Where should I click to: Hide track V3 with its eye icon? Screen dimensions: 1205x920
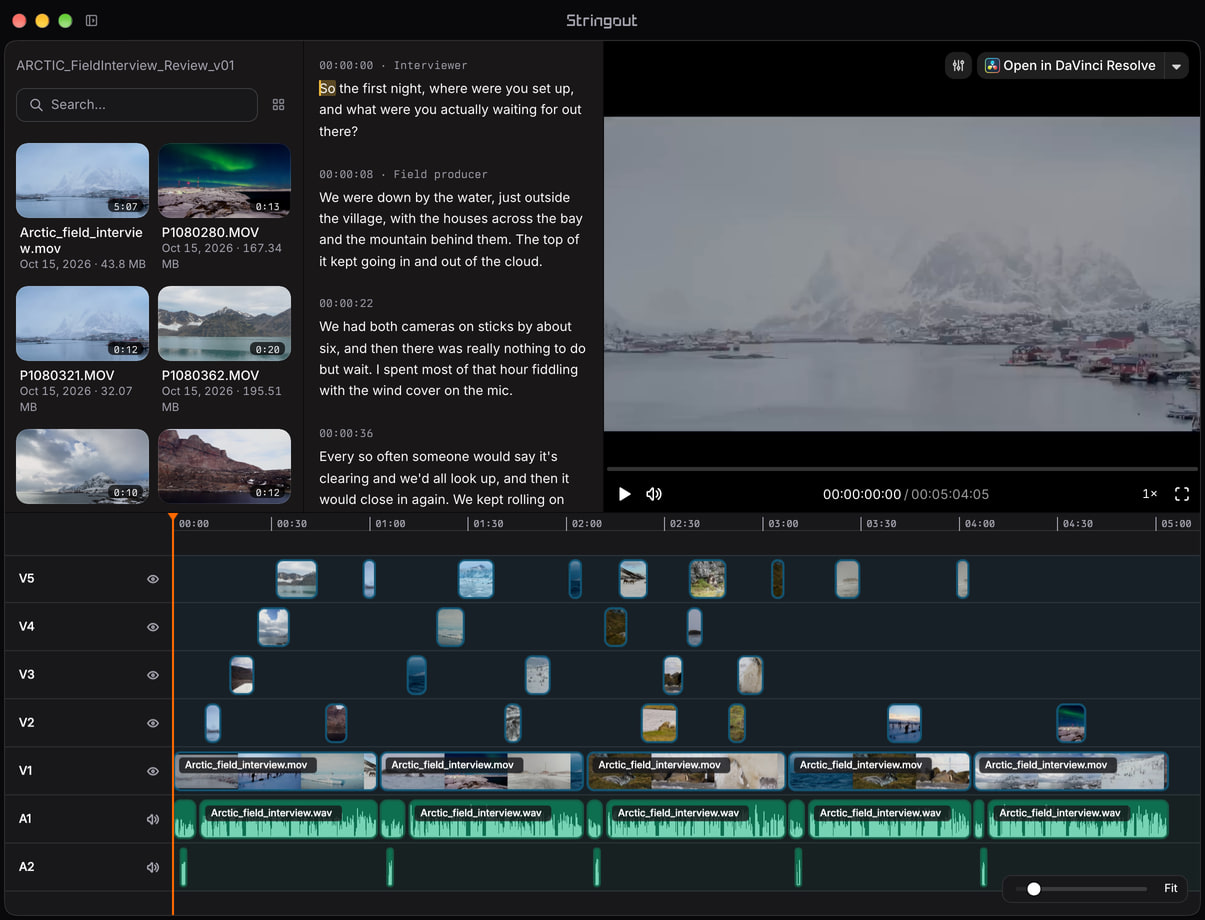(153, 675)
